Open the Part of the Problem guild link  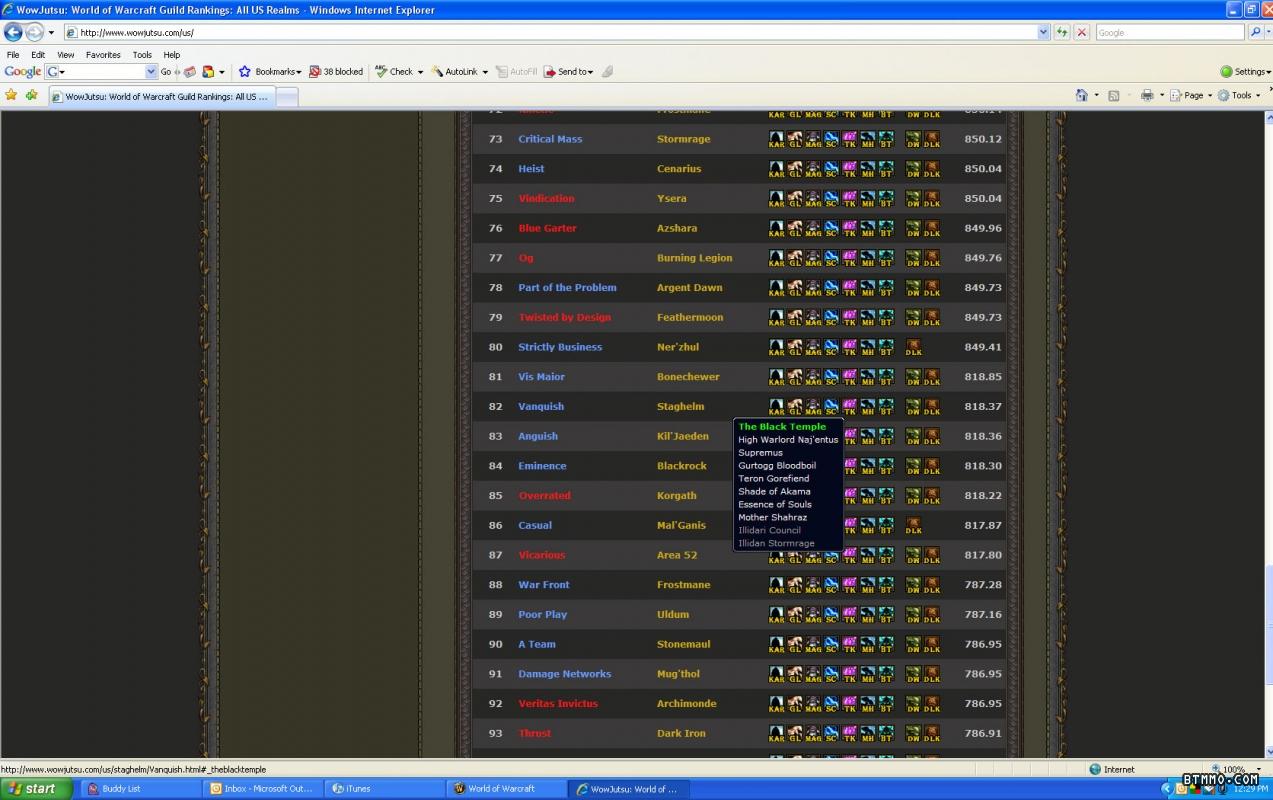click(567, 288)
